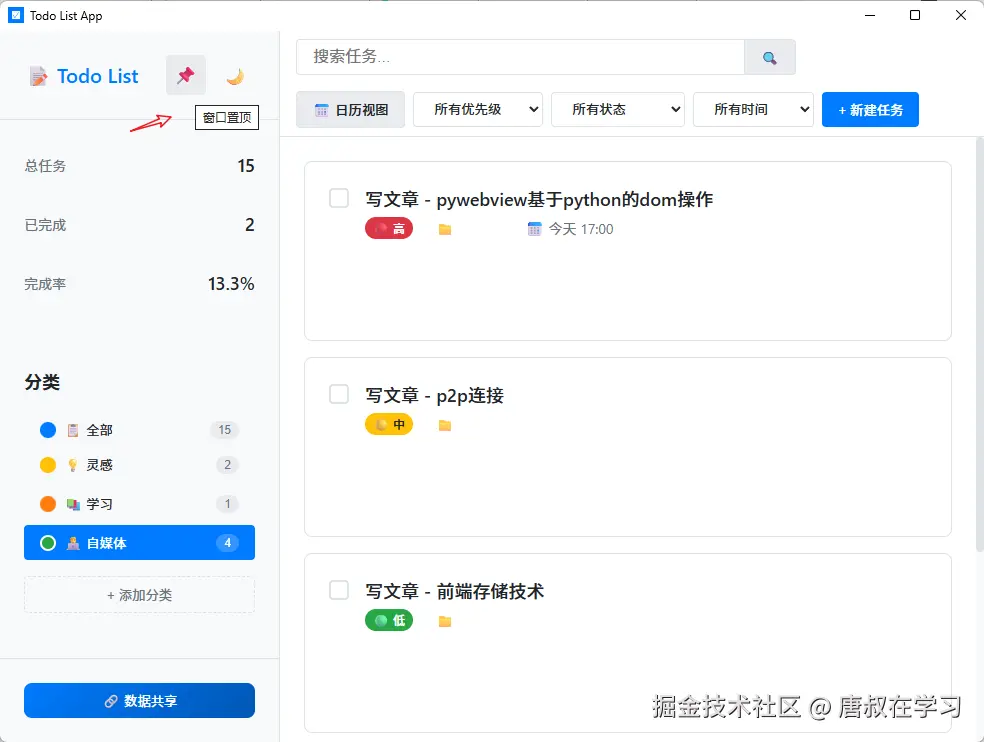Click the 1 count badge for 学习

(x=227, y=504)
